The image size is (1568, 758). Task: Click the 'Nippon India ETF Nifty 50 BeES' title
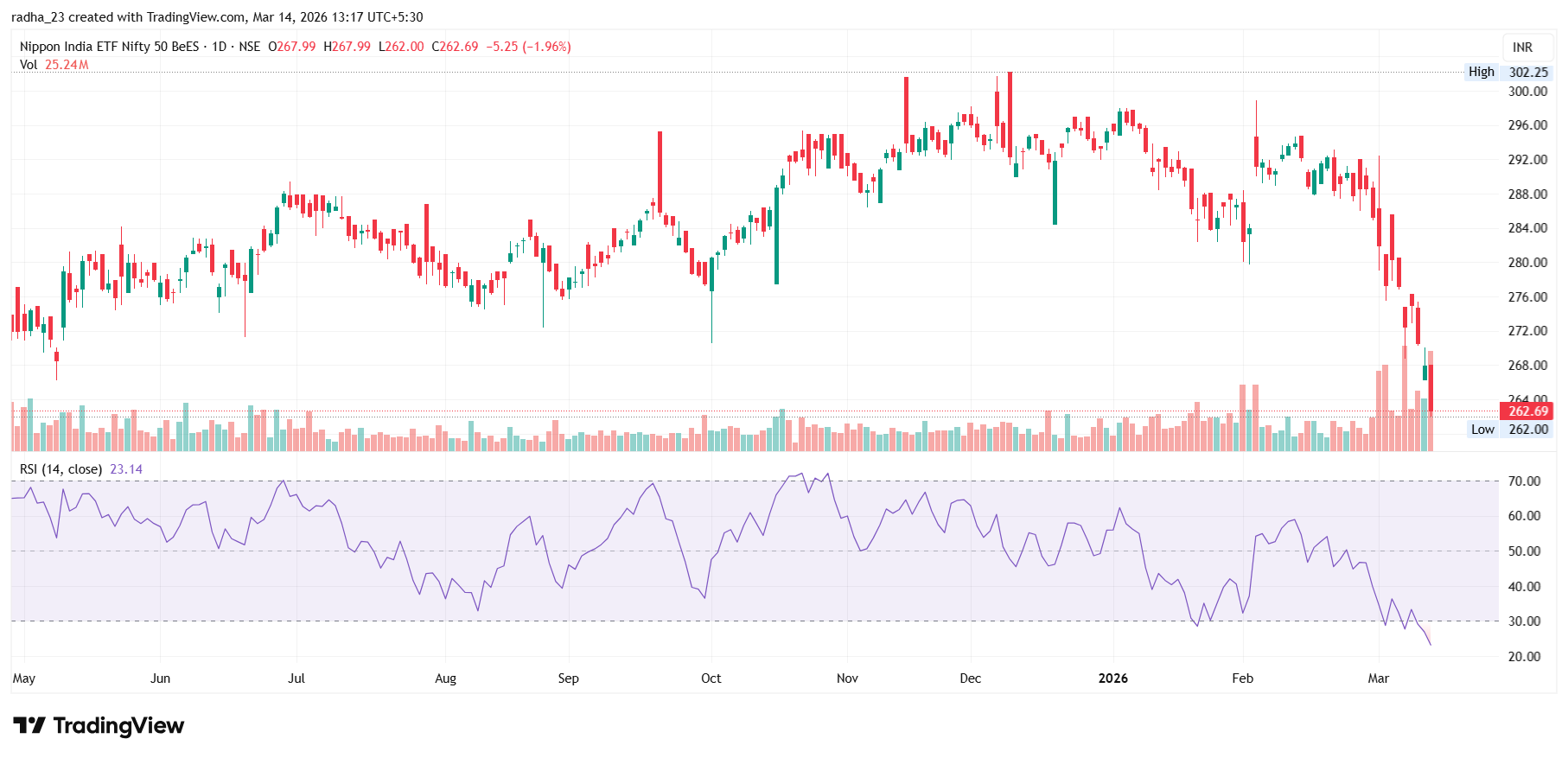[x=109, y=47]
